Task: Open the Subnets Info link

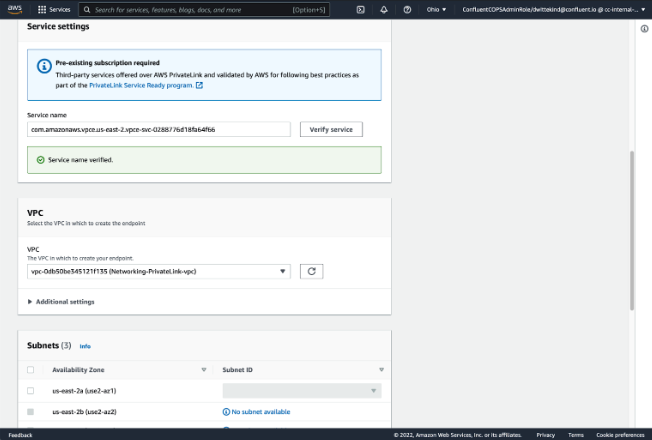Action: (x=85, y=346)
